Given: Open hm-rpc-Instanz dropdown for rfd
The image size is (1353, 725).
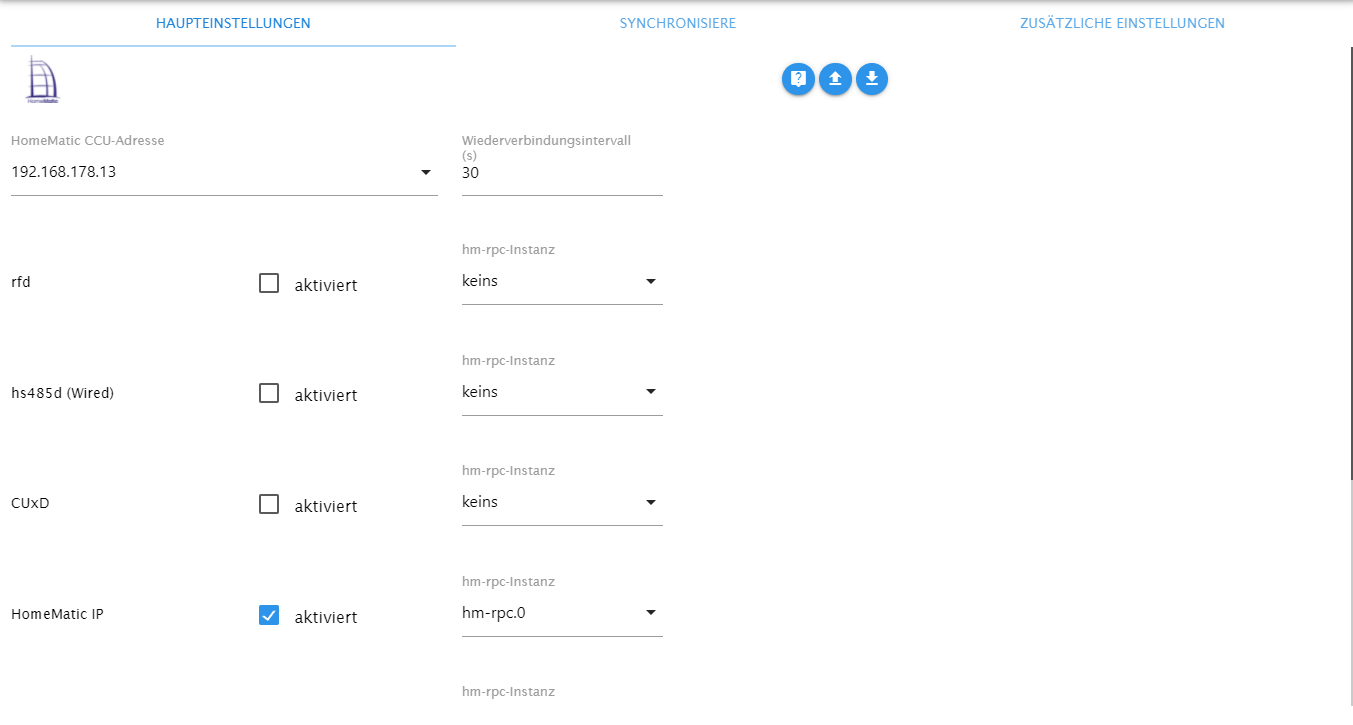Looking at the screenshot, I should [562, 282].
